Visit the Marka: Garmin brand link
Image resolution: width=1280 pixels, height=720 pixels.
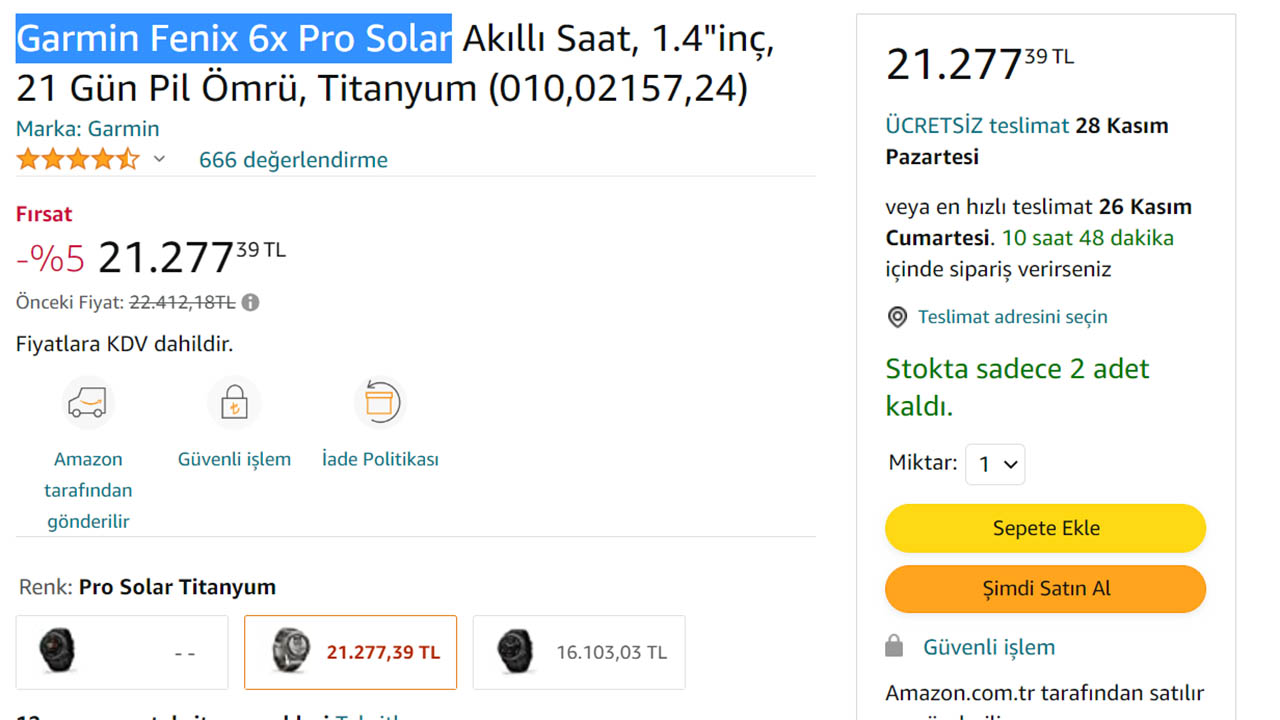click(x=87, y=129)
